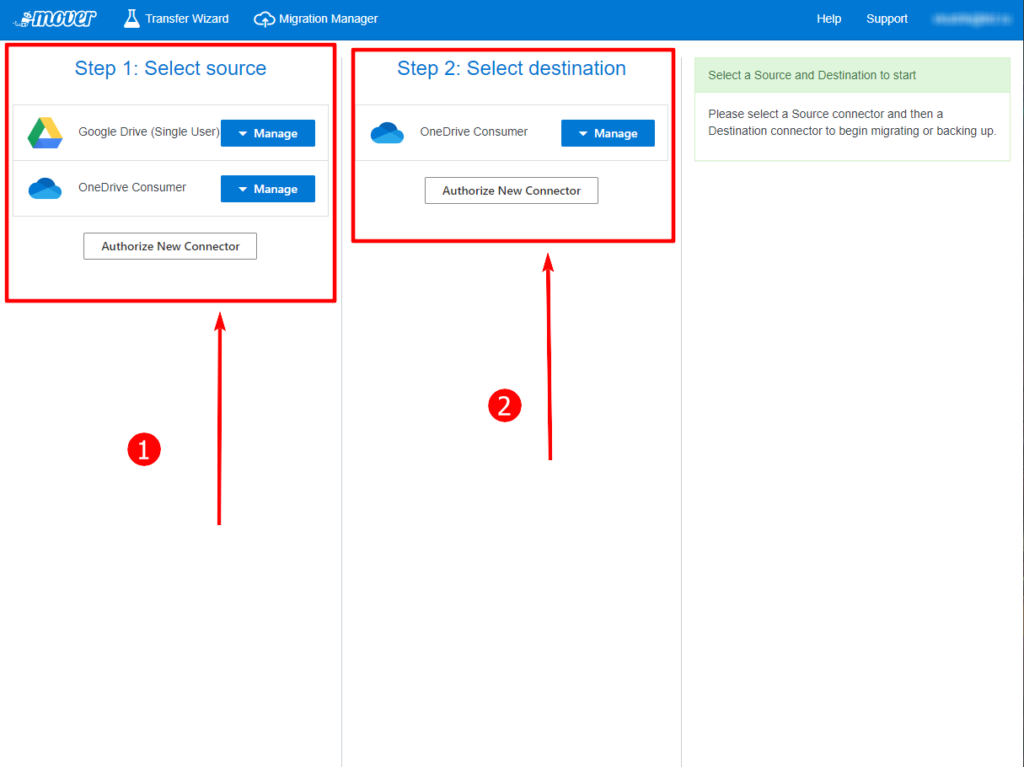
Task: Choose OneDrive Consumer label in source column
Action: (132, 187)
